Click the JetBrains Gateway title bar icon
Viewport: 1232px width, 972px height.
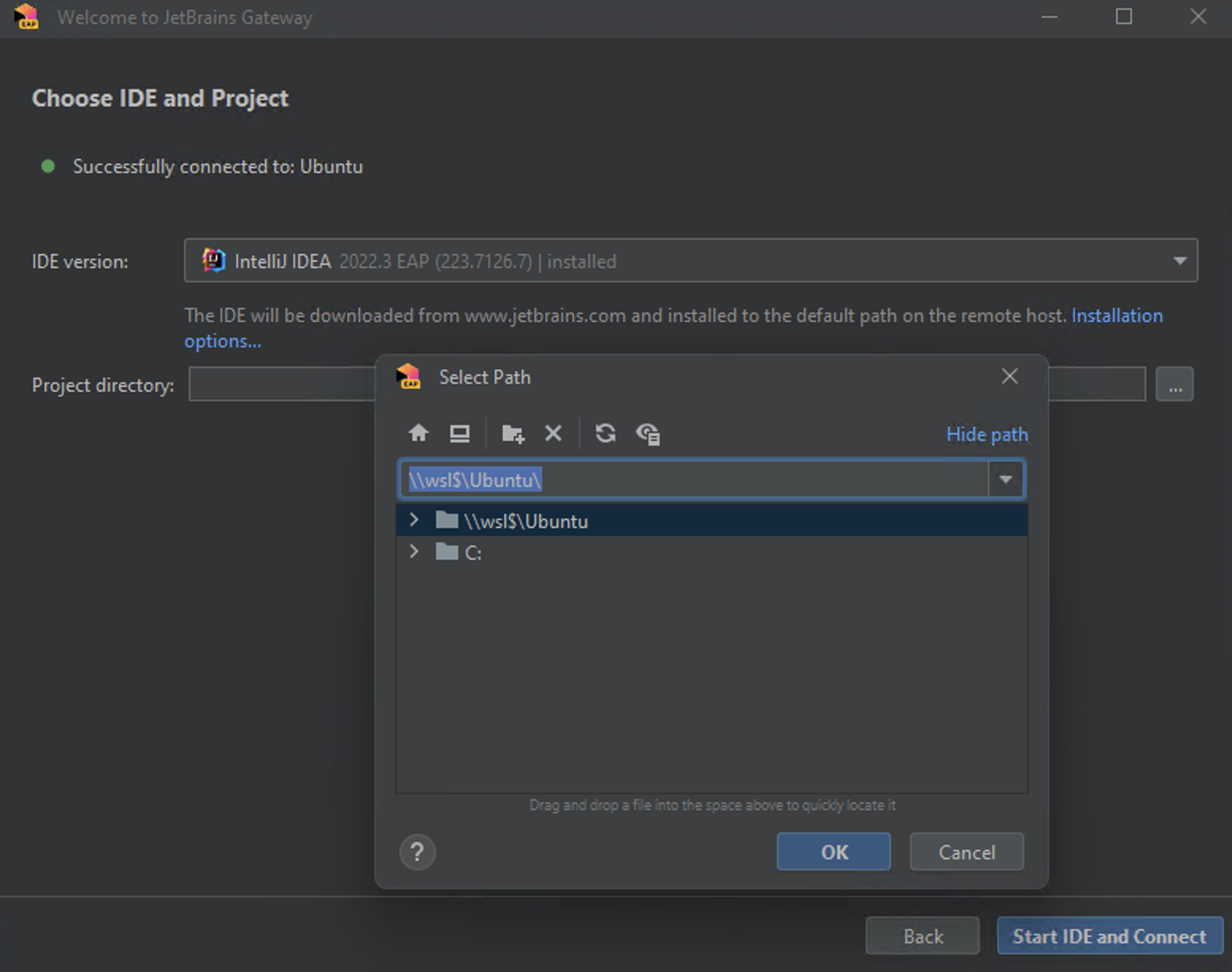coord(25,17)
